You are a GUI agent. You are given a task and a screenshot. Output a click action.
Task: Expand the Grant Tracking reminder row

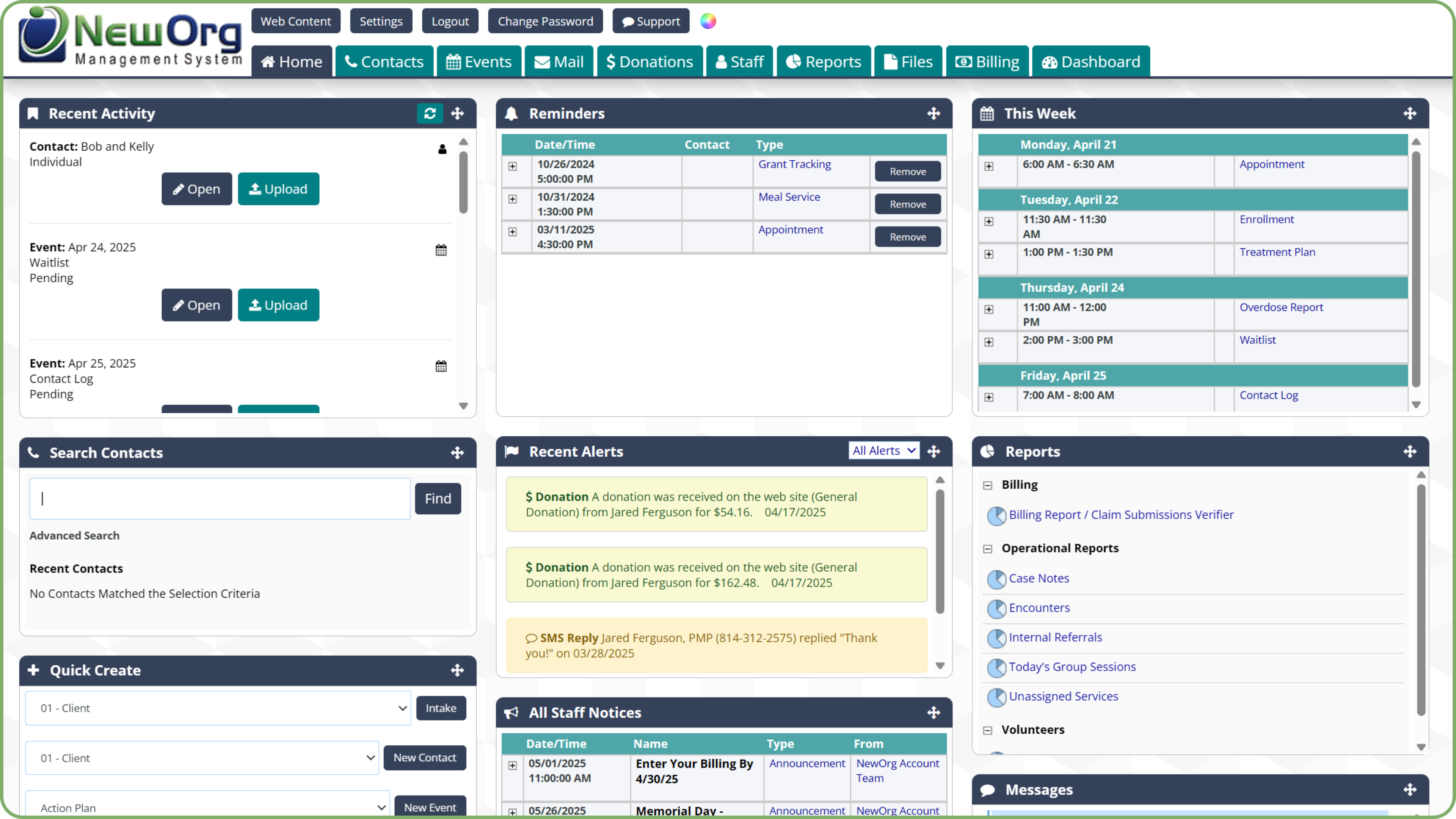click(x=513, y=166)
